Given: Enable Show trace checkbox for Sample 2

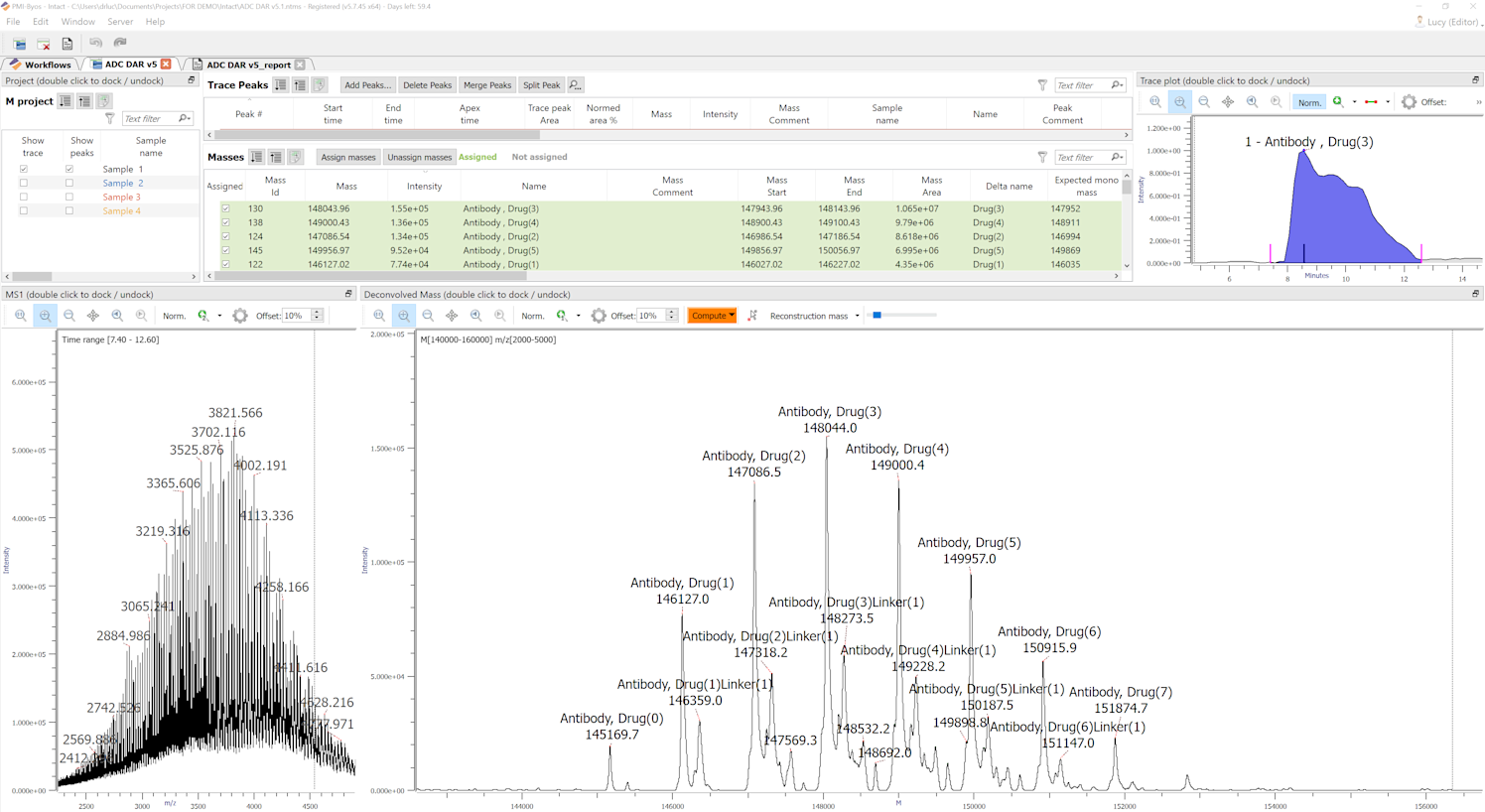Looking at the screenshot, I should (24, 184).
